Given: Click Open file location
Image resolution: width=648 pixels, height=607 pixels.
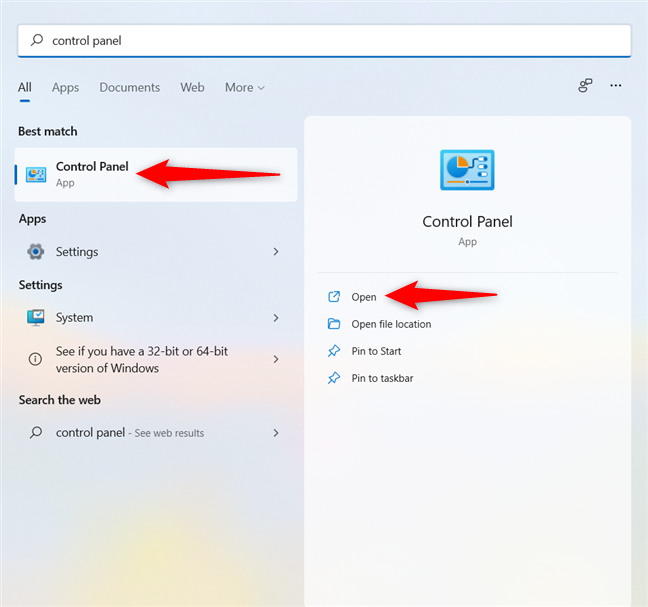Looking at the screenshot, I should [x=391, y=324].
